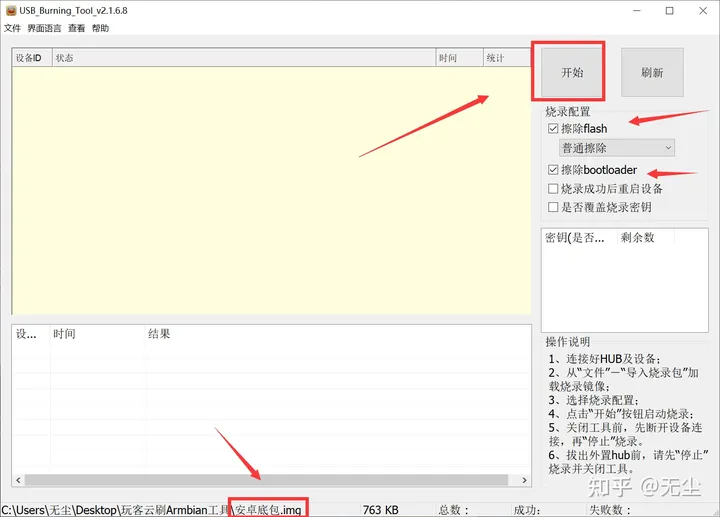Click the 开始 start button
This screenshot has width=720, height=517.
coord(571,73)
